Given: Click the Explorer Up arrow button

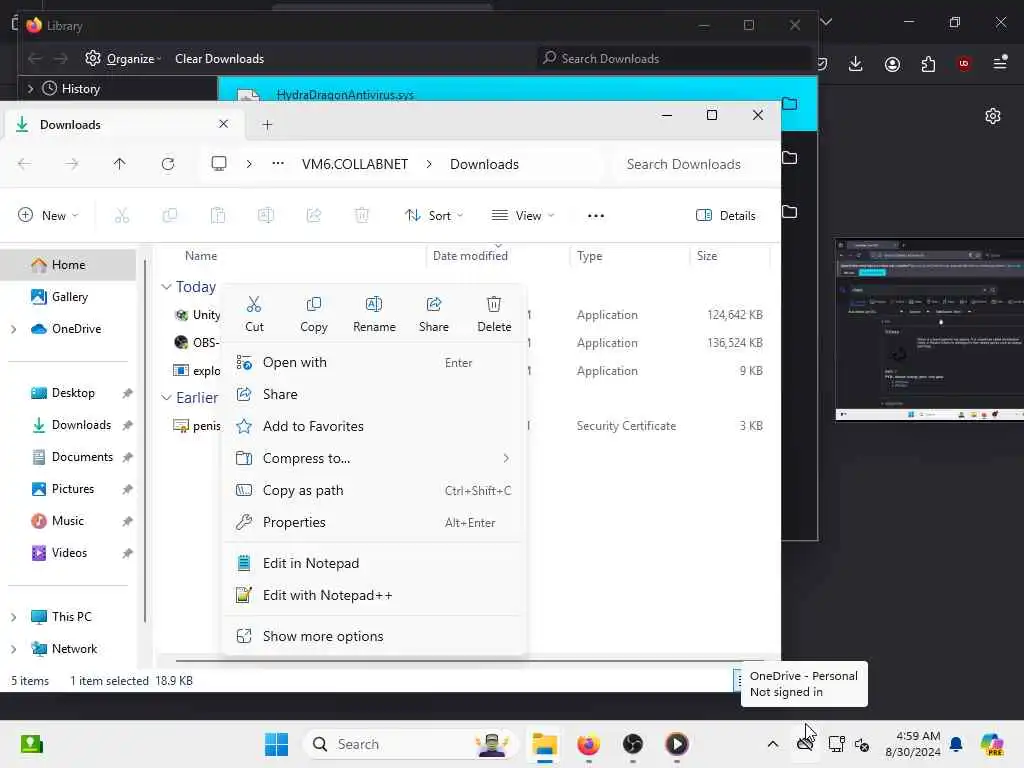Looking at the screenshot, I should tap(120, 164).
